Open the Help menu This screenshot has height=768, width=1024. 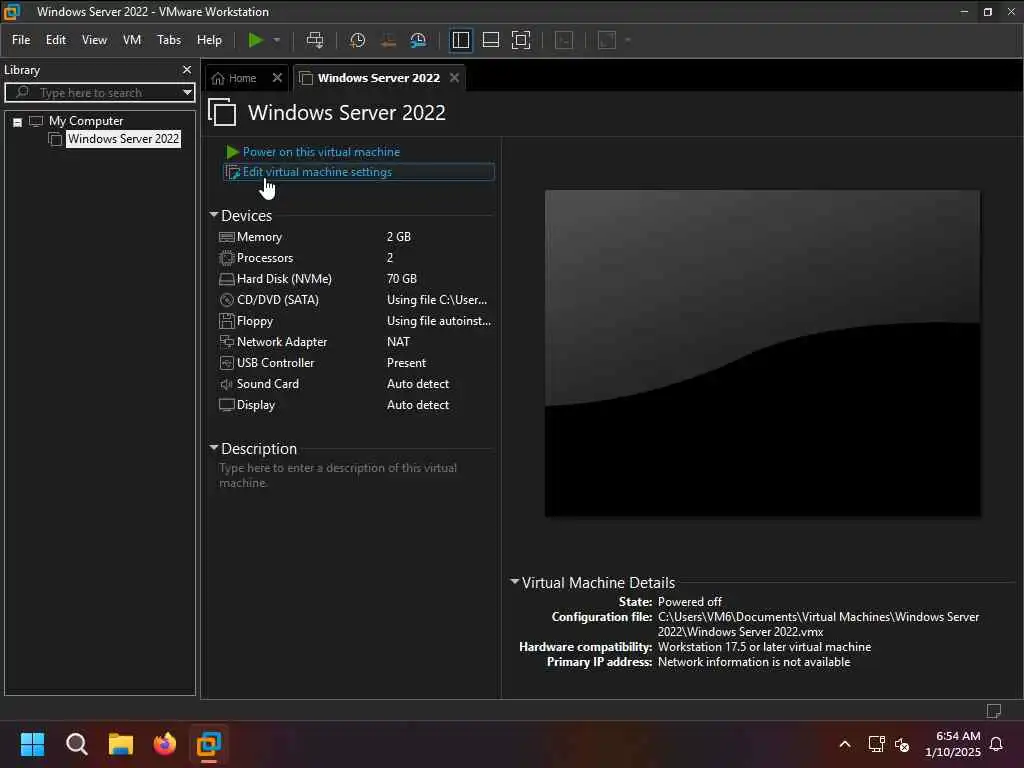point(209,40)
